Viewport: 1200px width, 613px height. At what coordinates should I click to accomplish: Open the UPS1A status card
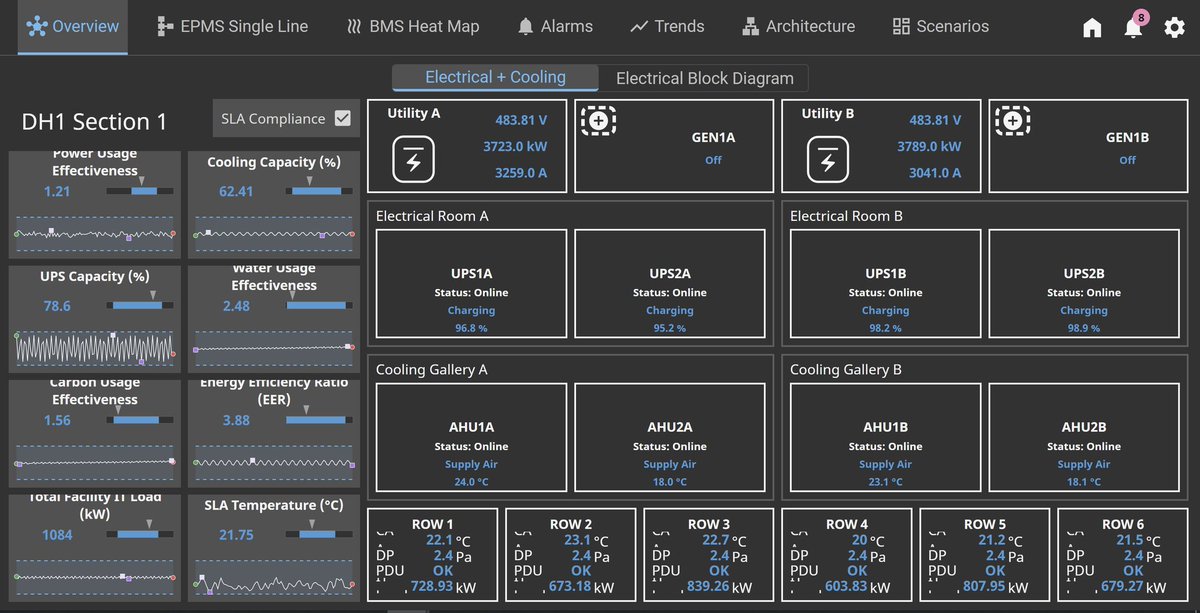471,284
